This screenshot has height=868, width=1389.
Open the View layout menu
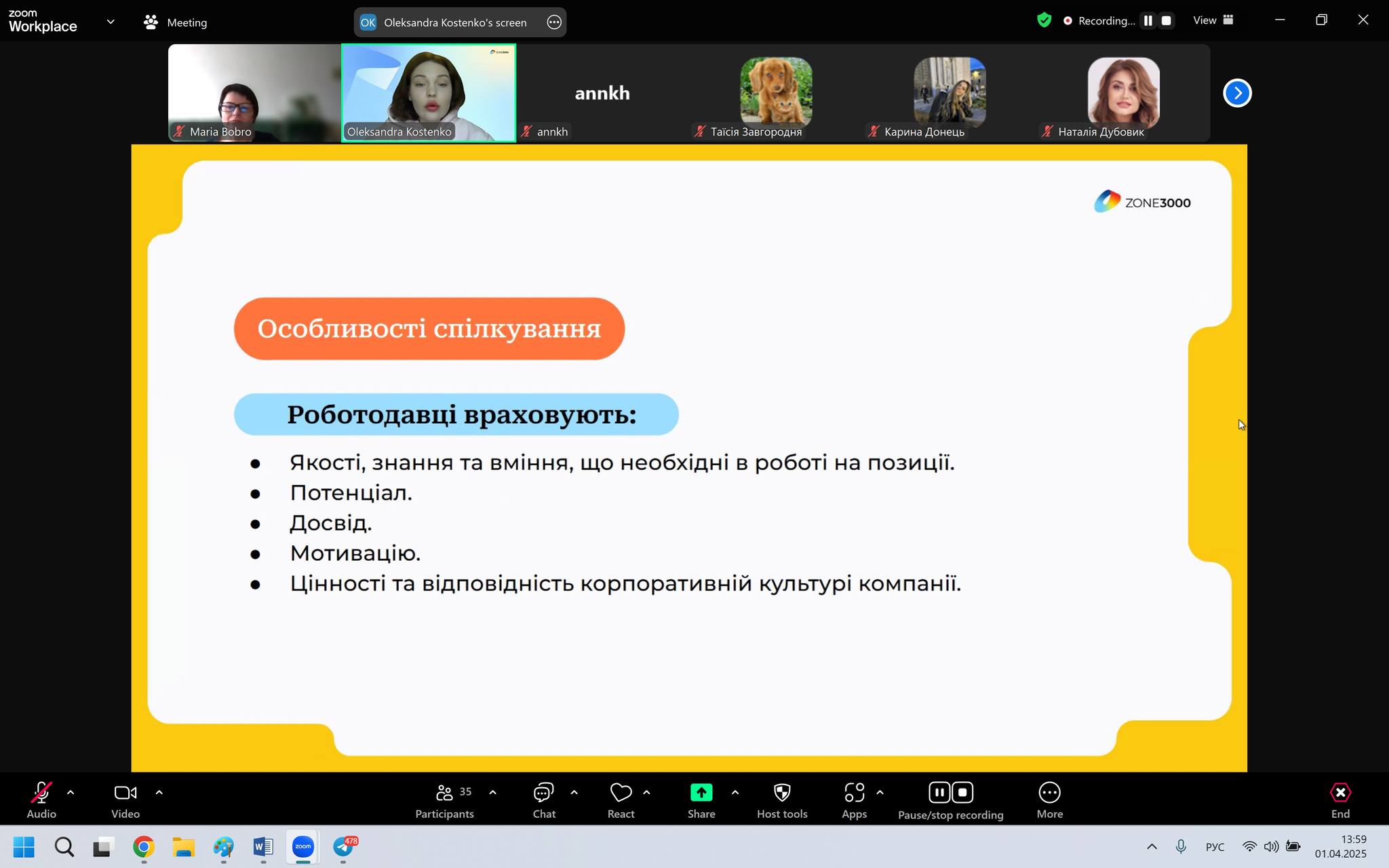1213,20
